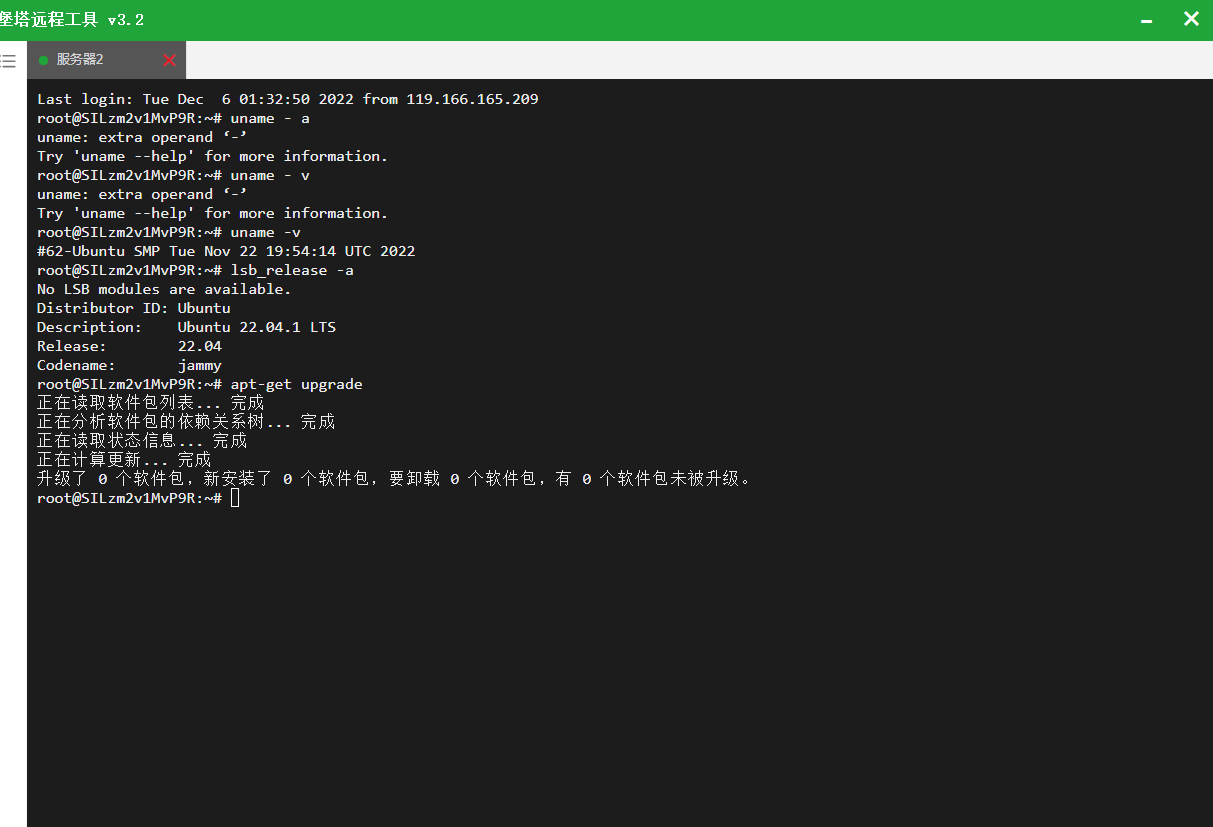This screenshot has width=1213, height=827.
Task: Minimize the 堡塔远程工具 window
Action: (1147, 20)
